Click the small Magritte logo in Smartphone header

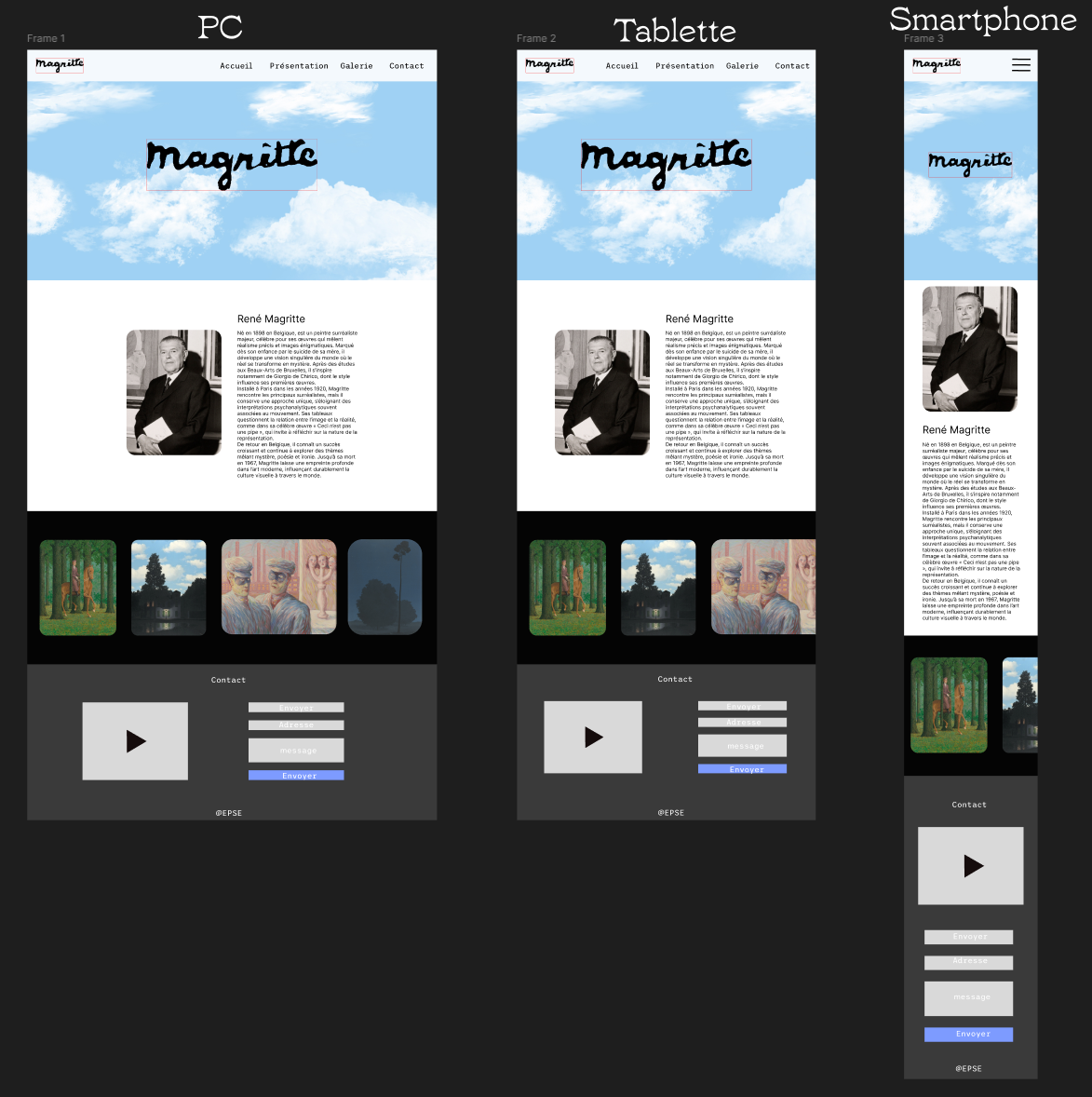coord(936,65)
